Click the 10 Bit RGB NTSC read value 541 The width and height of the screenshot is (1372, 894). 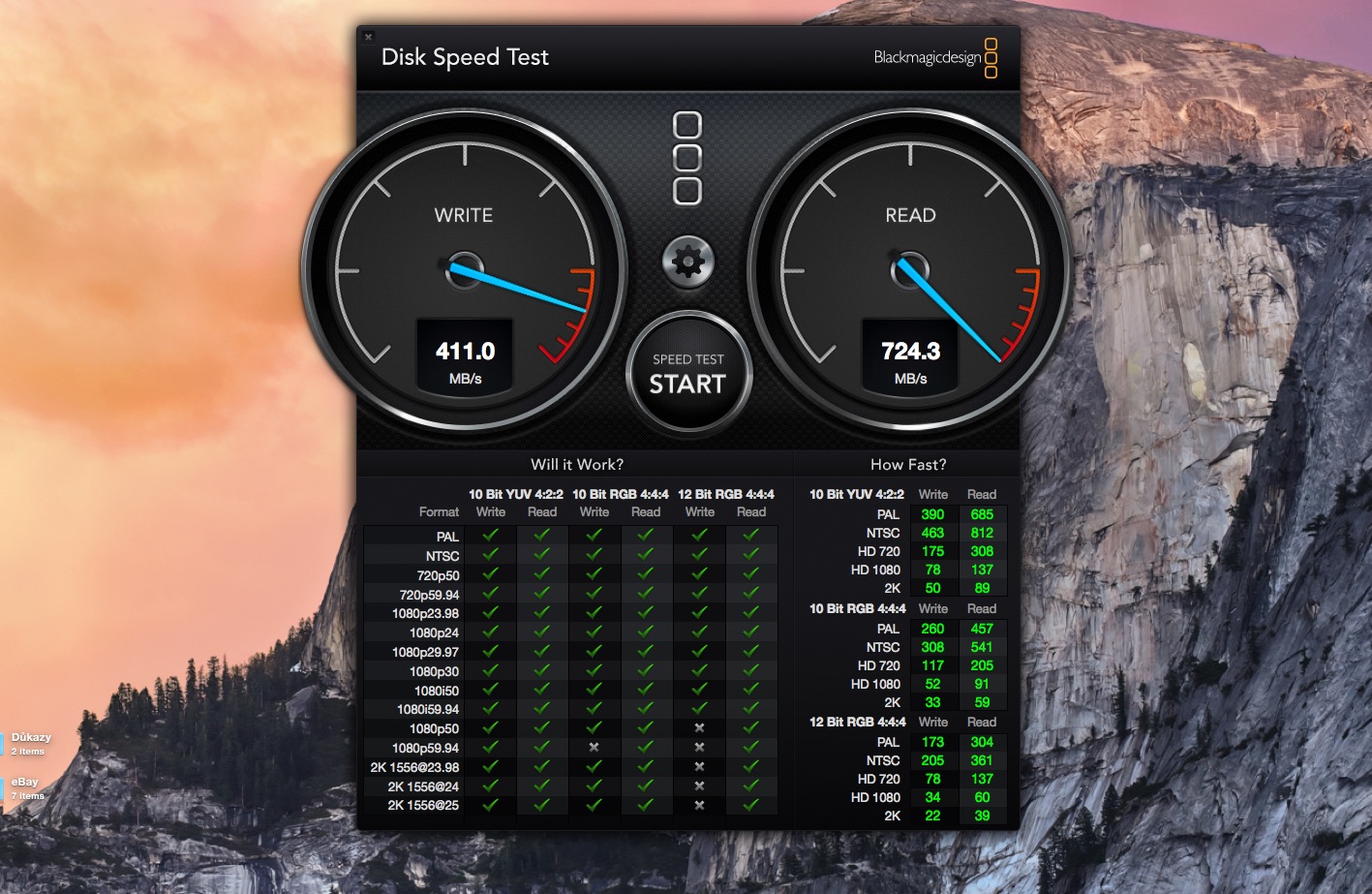[x=982, y=647]
